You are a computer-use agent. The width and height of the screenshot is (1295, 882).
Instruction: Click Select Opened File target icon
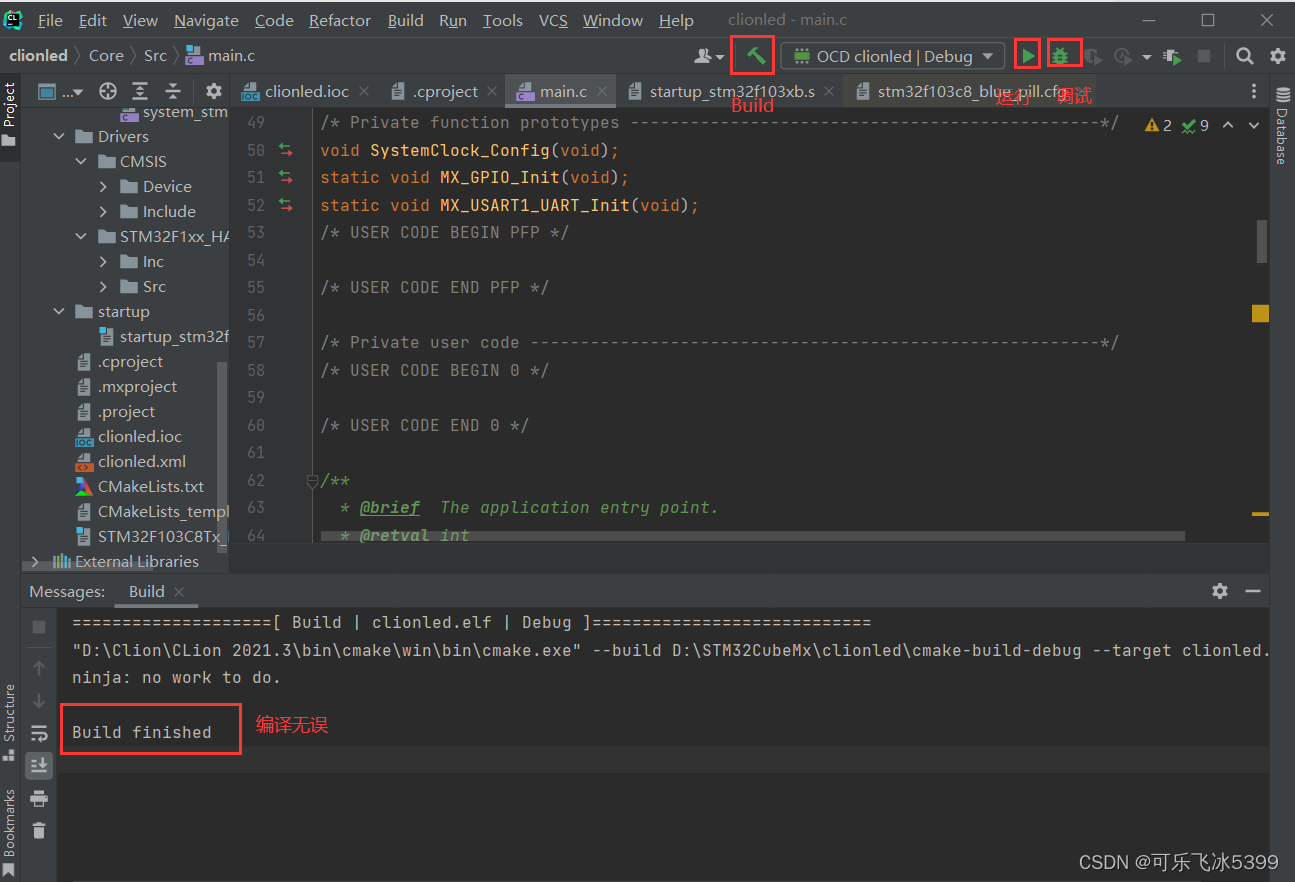pos(108,91)
